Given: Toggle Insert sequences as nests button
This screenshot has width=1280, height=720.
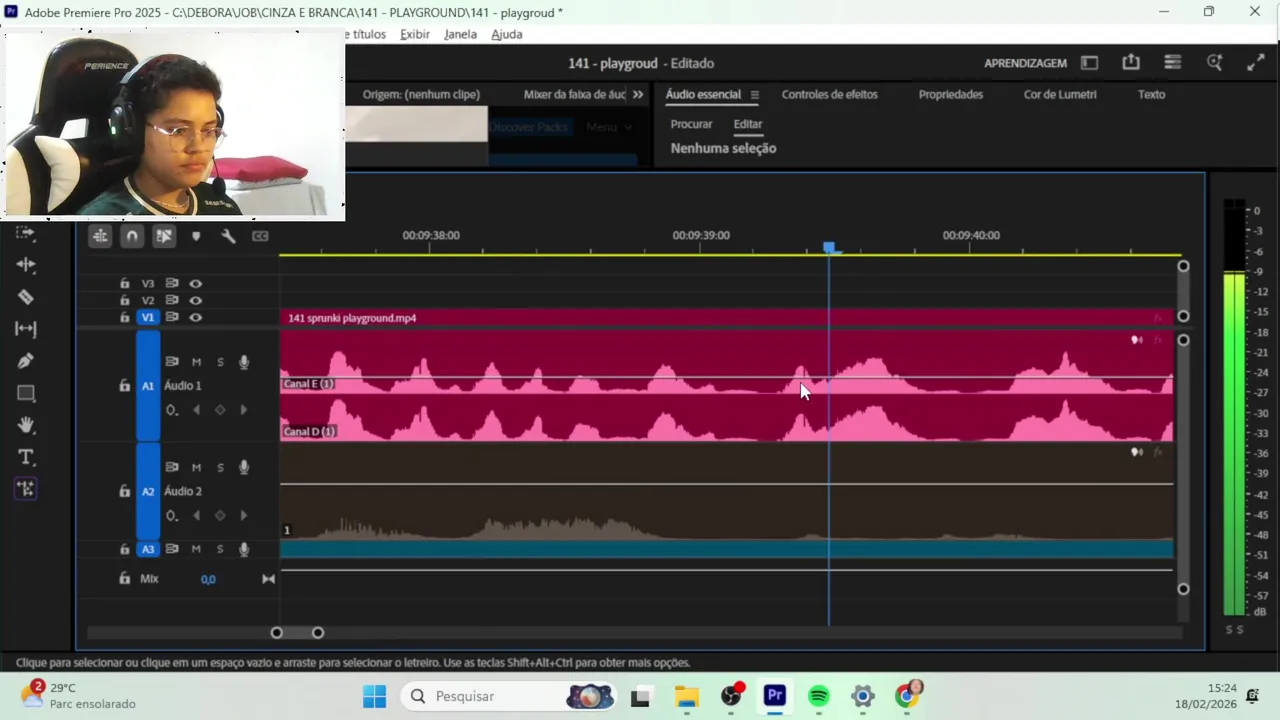Looking at the screenshot, I should tap(100, 236).
